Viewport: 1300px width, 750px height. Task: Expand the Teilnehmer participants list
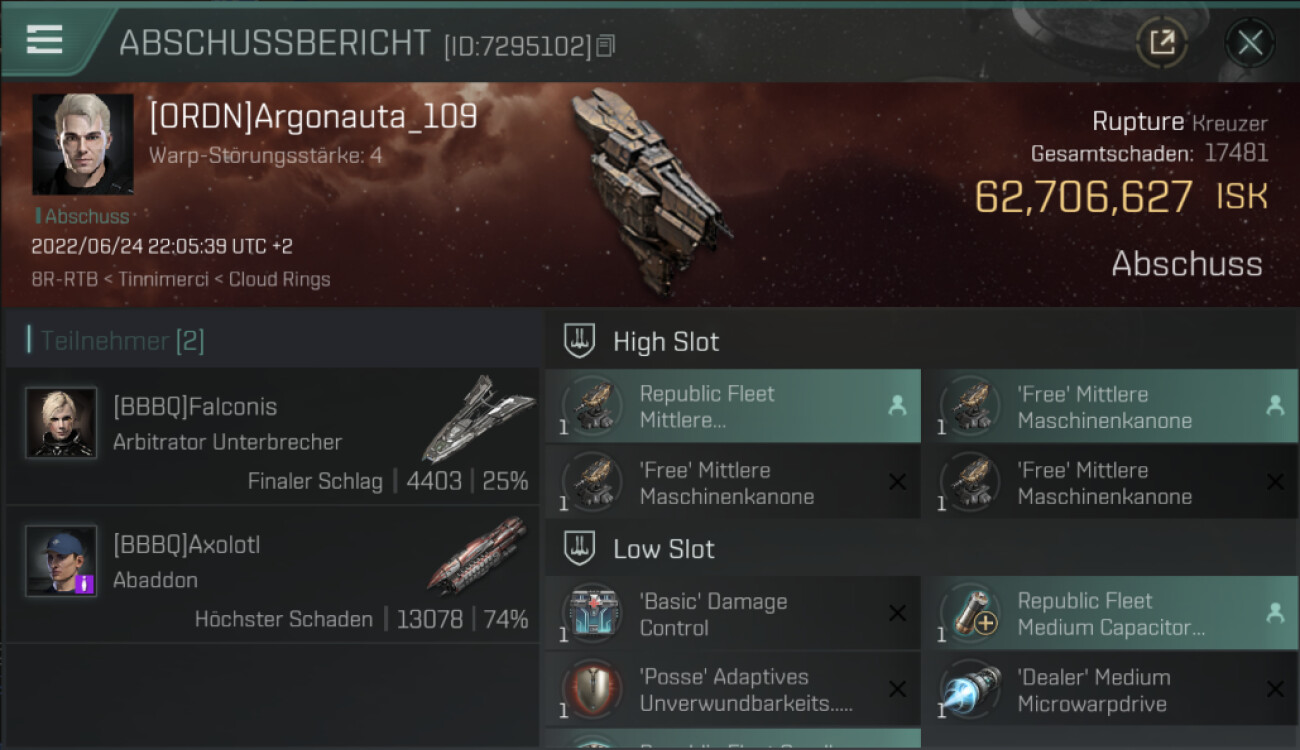click(116, 341)
